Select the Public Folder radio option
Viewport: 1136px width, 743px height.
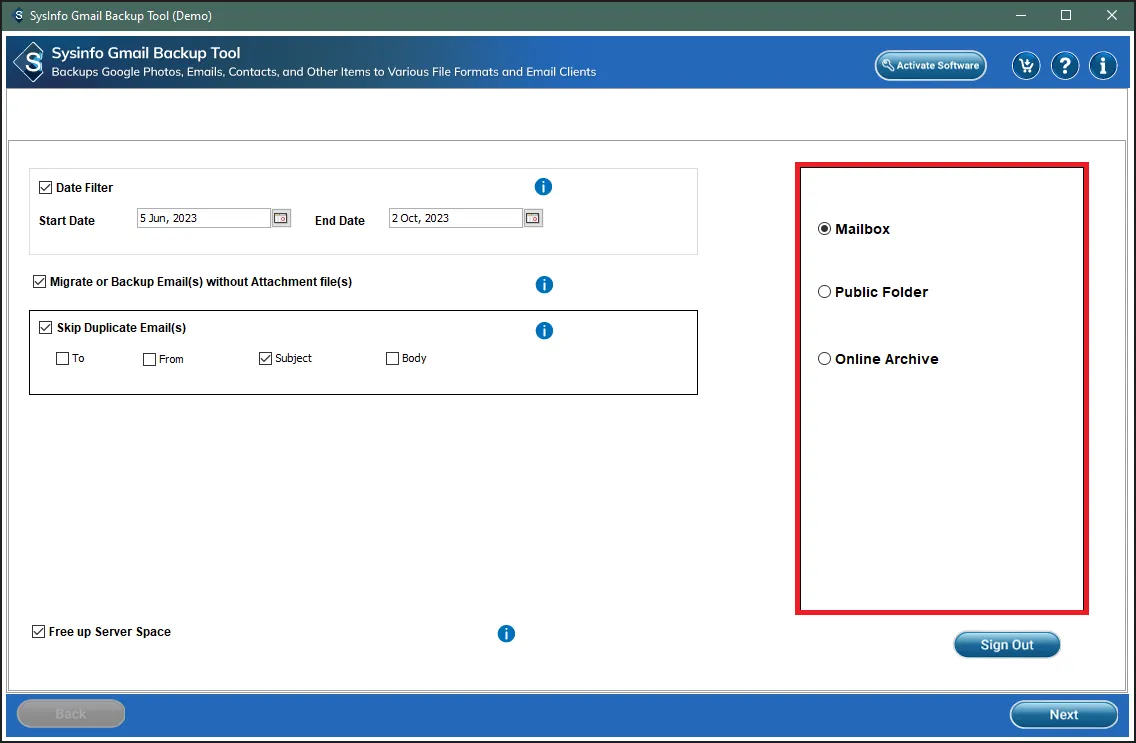pos(825,292)
